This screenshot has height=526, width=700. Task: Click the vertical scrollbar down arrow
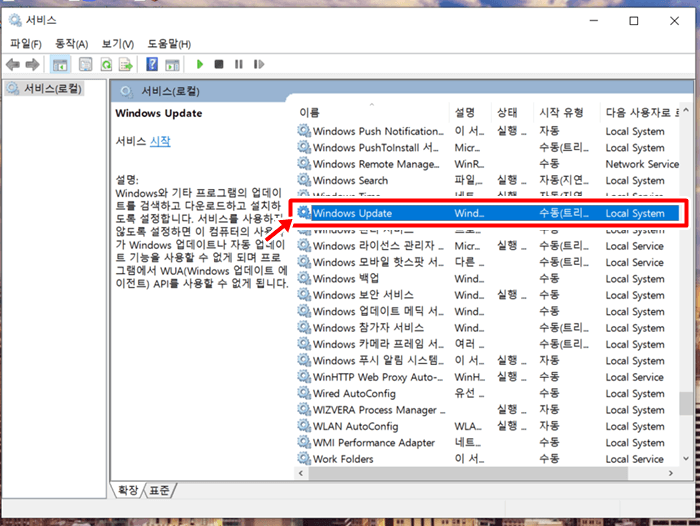coord(686,459)
